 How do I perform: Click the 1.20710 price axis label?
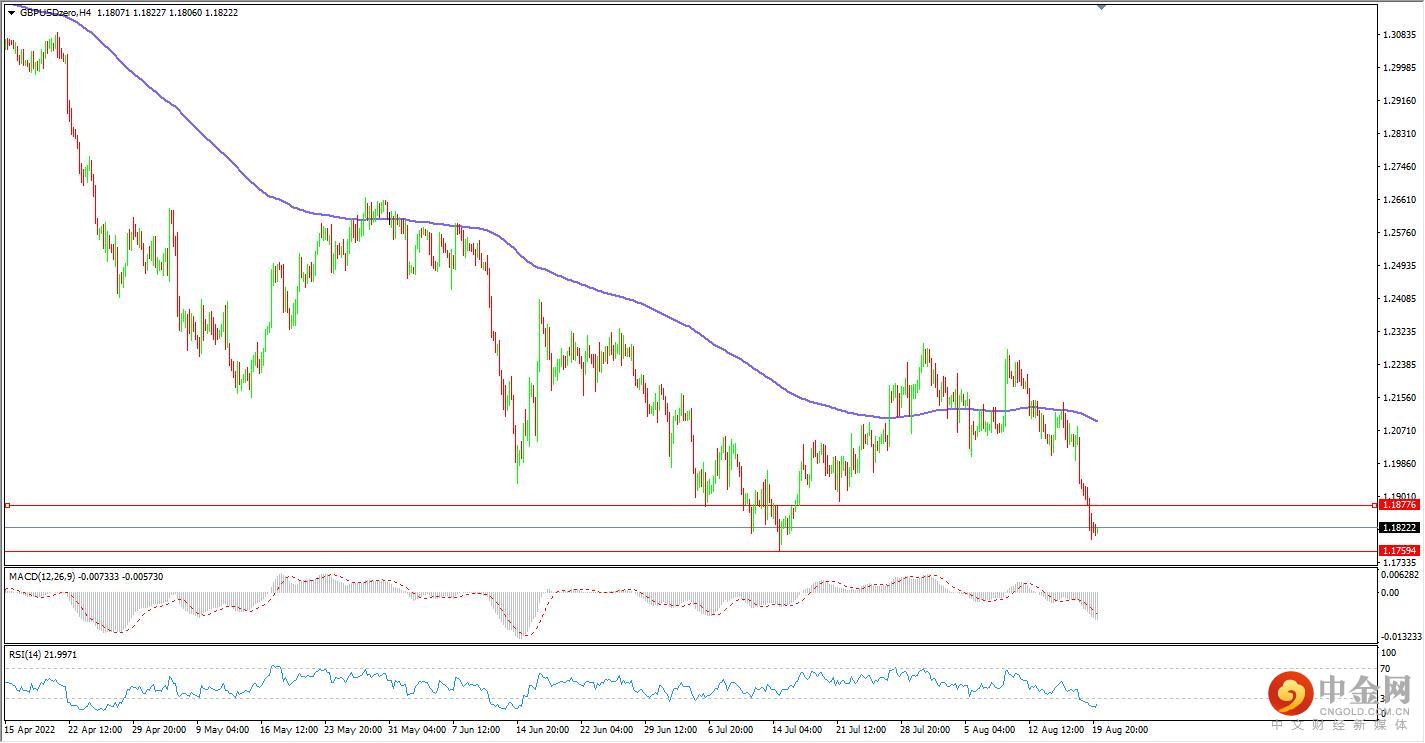pos(1400,431)
